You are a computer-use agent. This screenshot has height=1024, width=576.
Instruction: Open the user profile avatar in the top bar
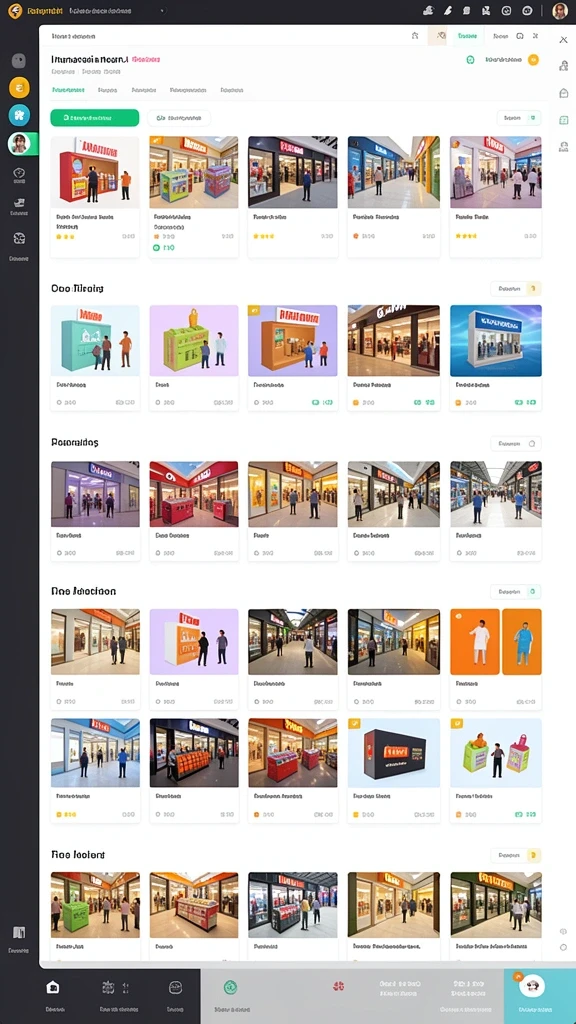click(560, 11)
